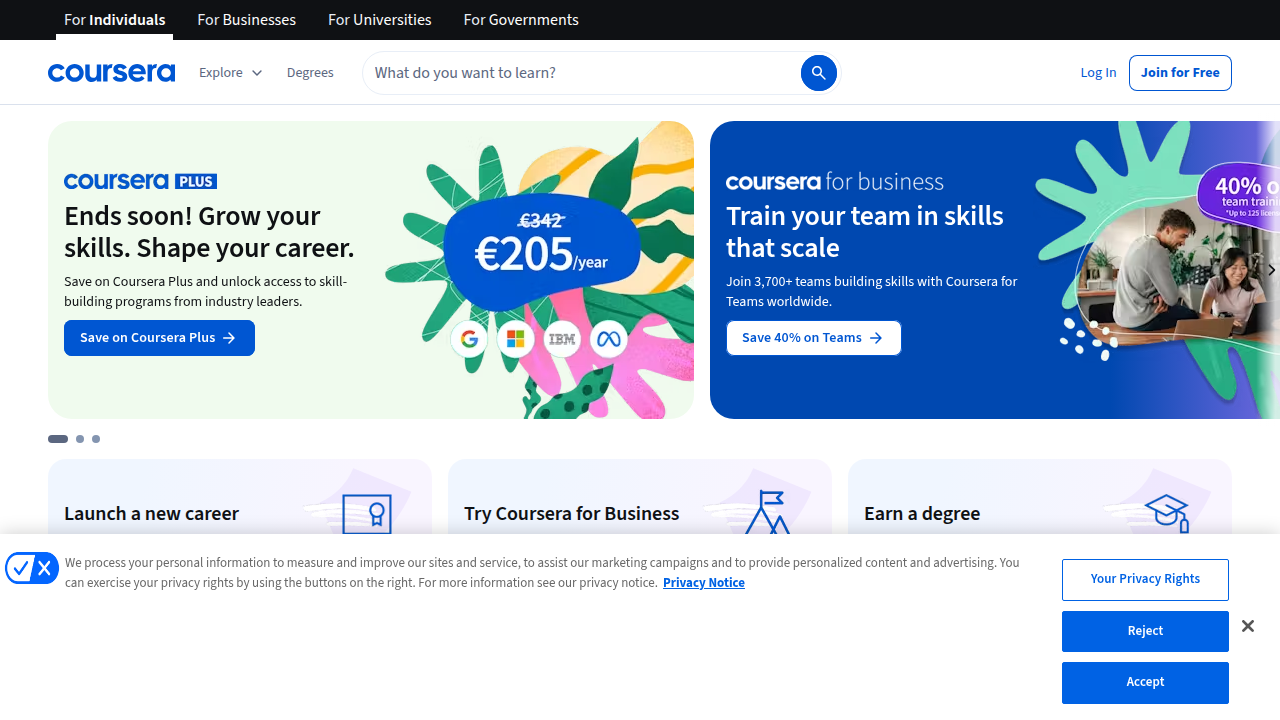Reject cookies with the Reject button
The width and height of the screenshot is (1280, 720).
coord(1145,631)
